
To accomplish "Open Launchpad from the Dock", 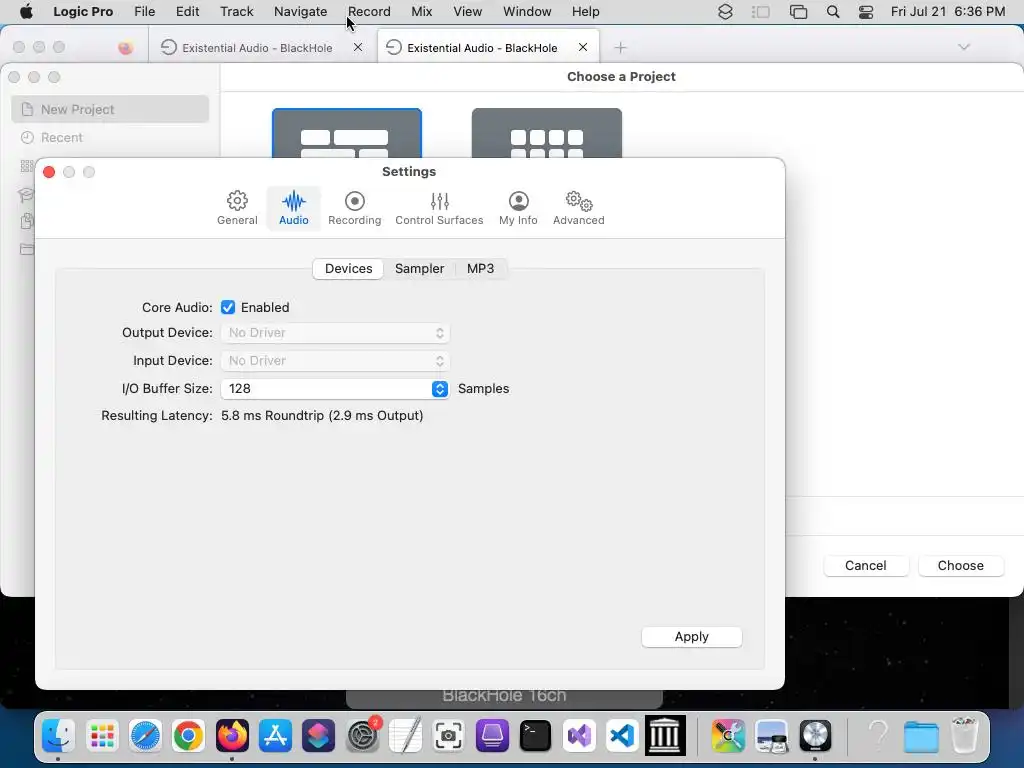I will point(102,735).
